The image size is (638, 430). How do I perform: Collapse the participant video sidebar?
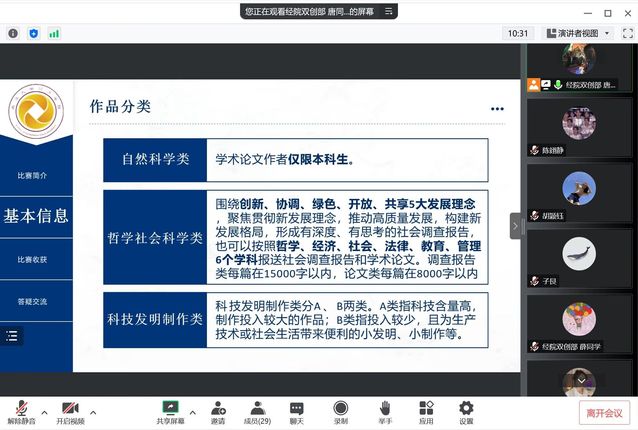click(x=516, y=226)
